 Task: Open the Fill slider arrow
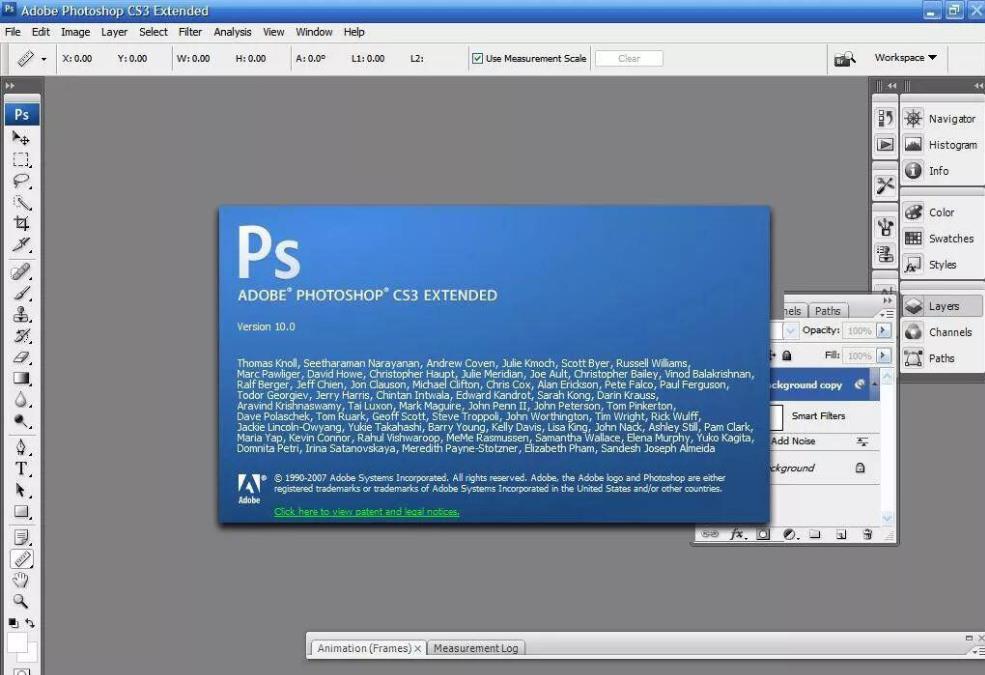point(883,356)
